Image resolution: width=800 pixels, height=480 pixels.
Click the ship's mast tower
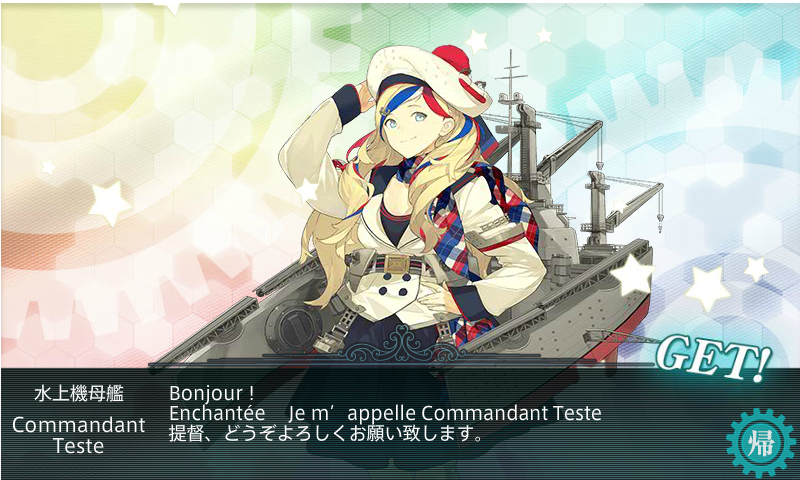[512, 110]
